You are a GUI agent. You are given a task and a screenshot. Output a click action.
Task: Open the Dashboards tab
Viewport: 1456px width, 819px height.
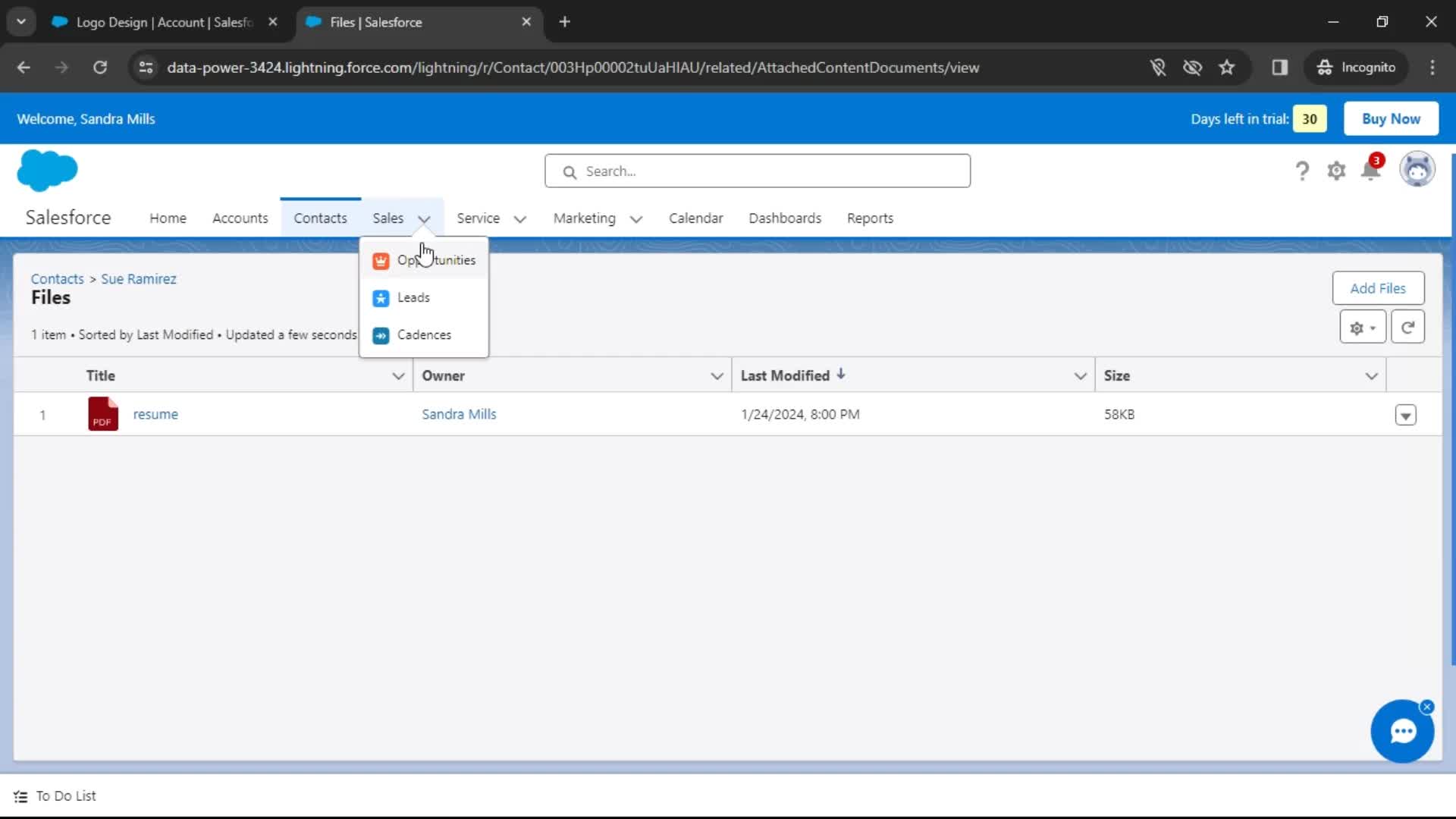click(785, 218)
